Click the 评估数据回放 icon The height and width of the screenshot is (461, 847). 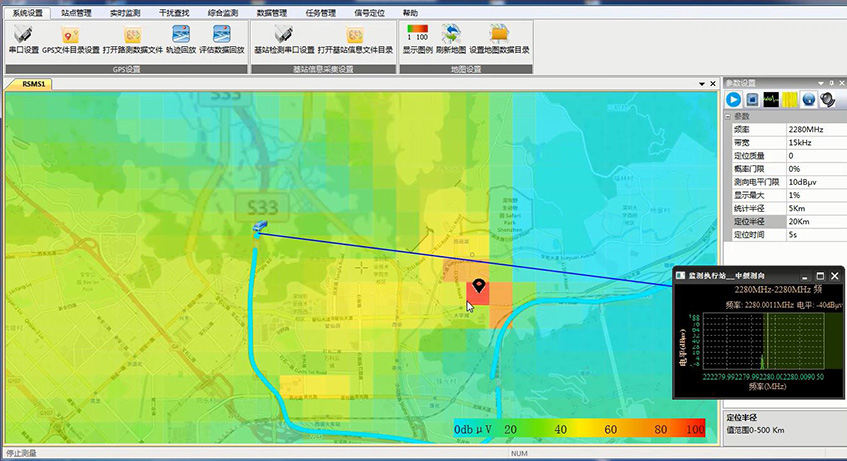coord(222,39)
